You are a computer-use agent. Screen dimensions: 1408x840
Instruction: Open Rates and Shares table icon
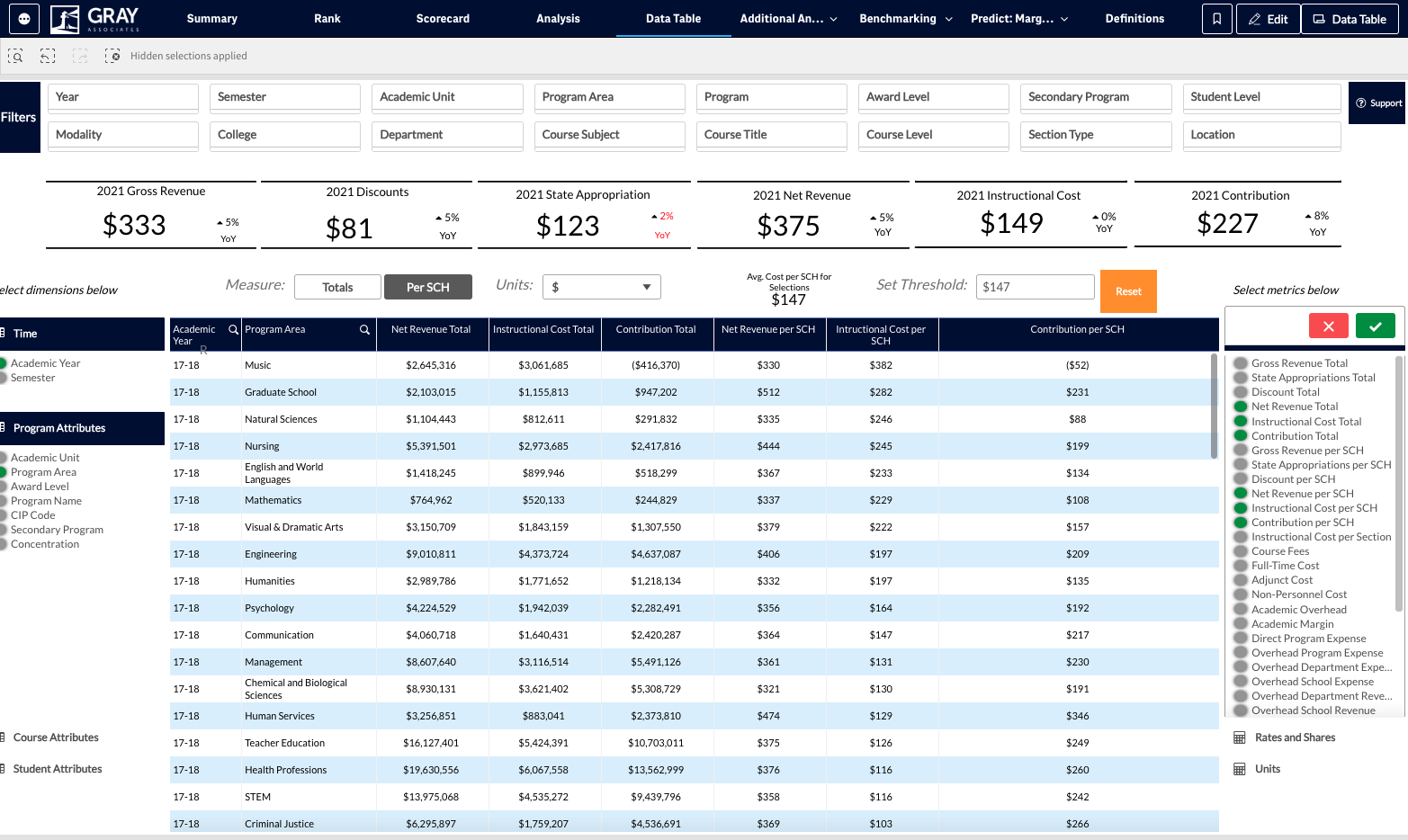(x=1239, y=737)
